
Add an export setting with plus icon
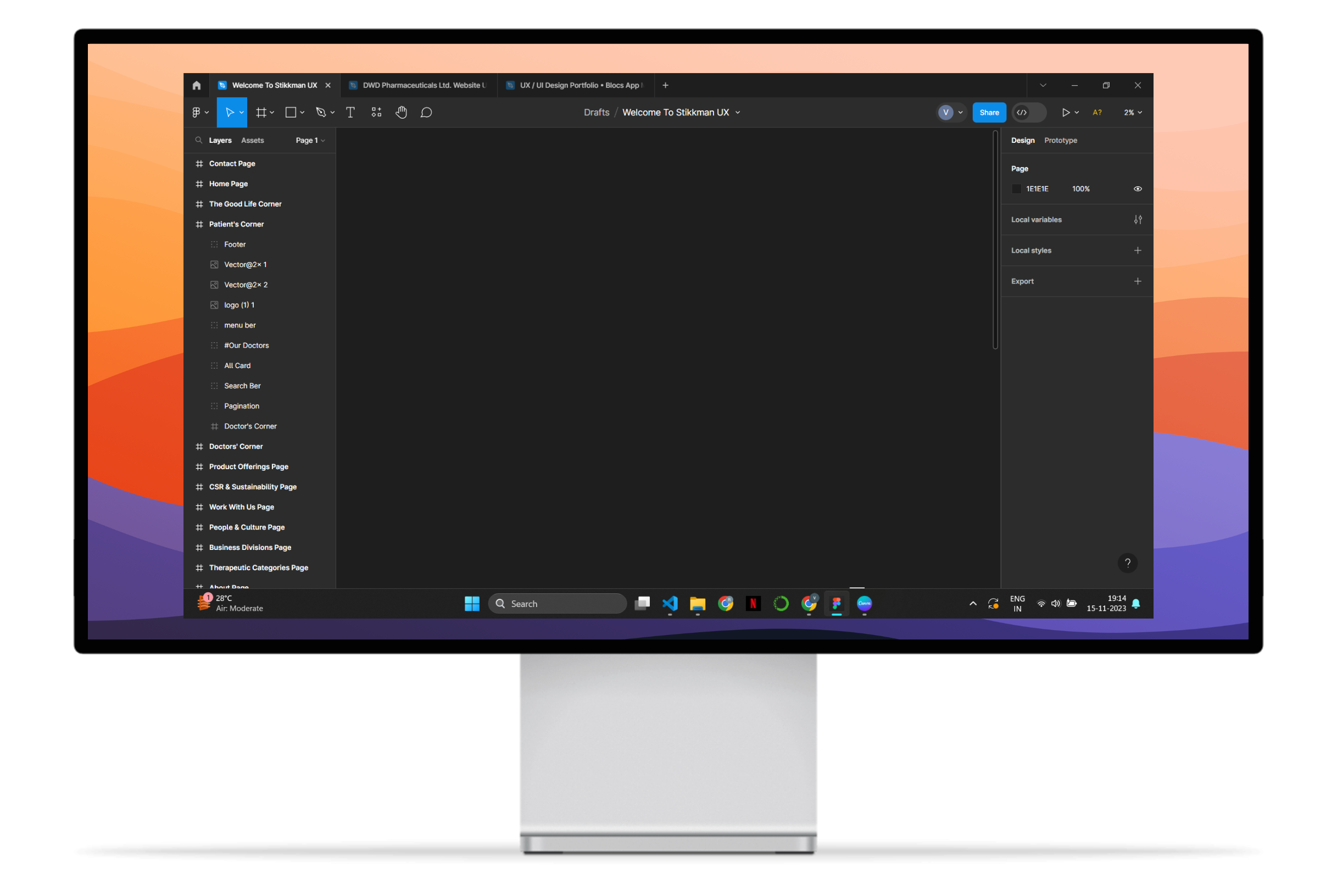click(1138, 281)
